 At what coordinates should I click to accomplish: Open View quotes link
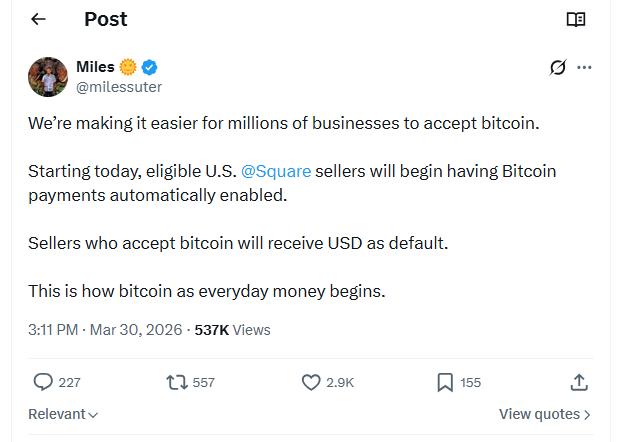pyautogui.click(x=544, y=414)
